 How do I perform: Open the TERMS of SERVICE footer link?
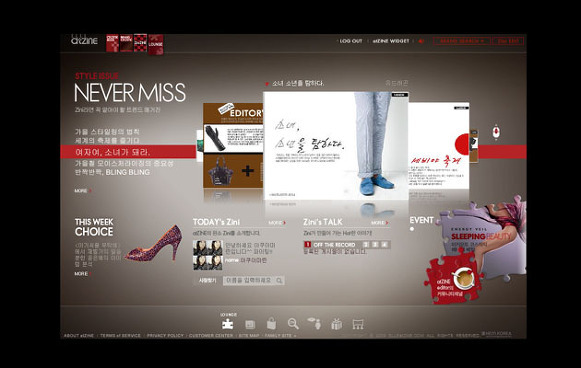[x=120, y=335]
